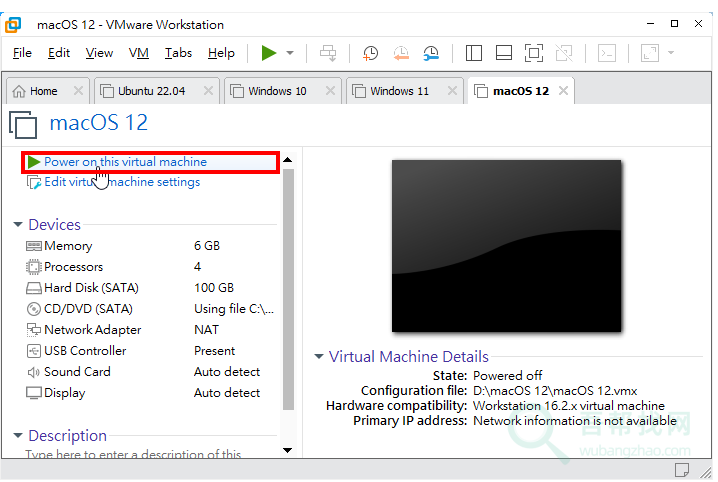Viewport: 718px width, 482px height.
Task: Click the large macOS 12 VM icon
Action: click(23, 125)
